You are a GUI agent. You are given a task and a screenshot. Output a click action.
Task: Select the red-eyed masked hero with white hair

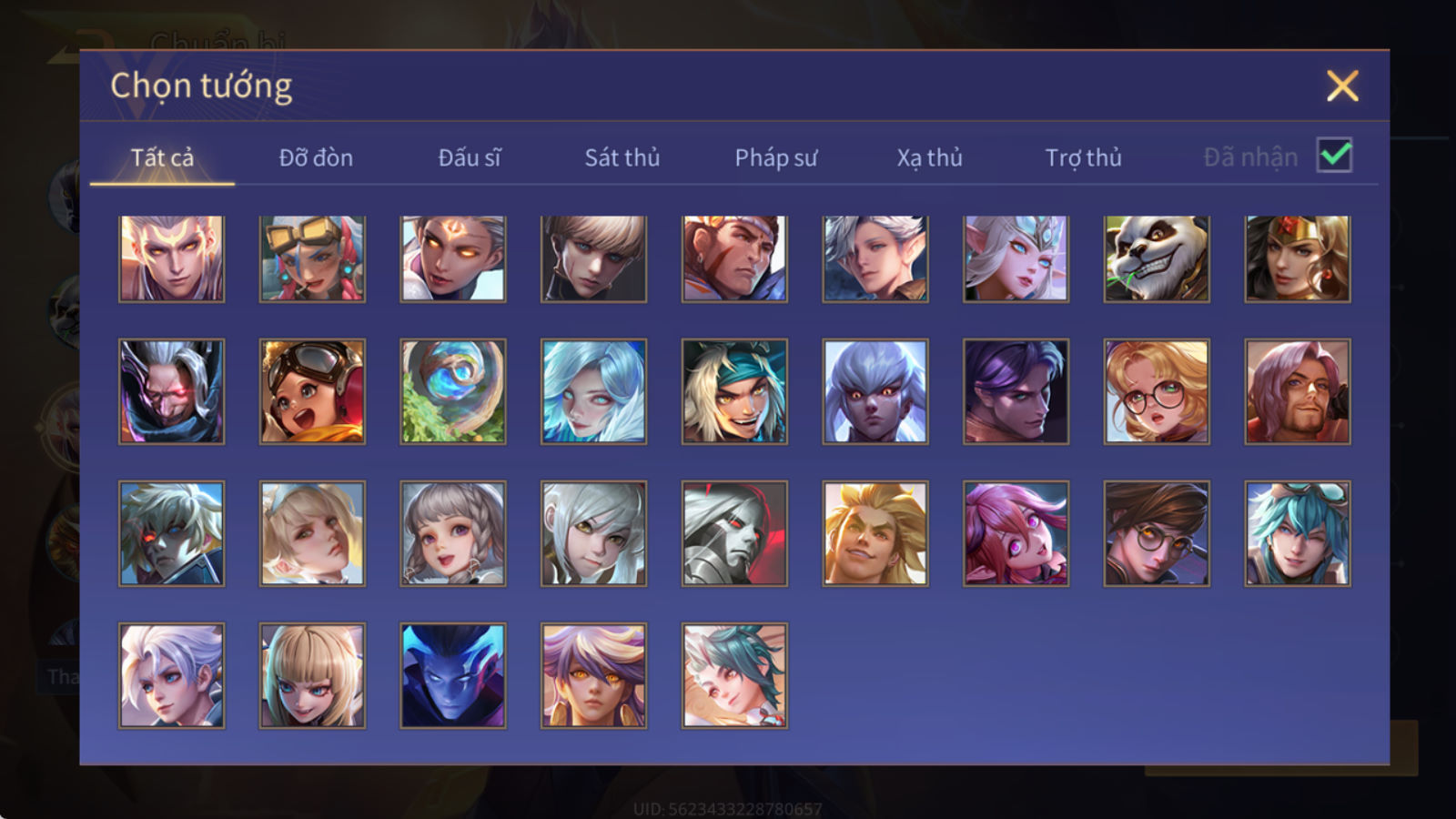click(x=171, y=391)
